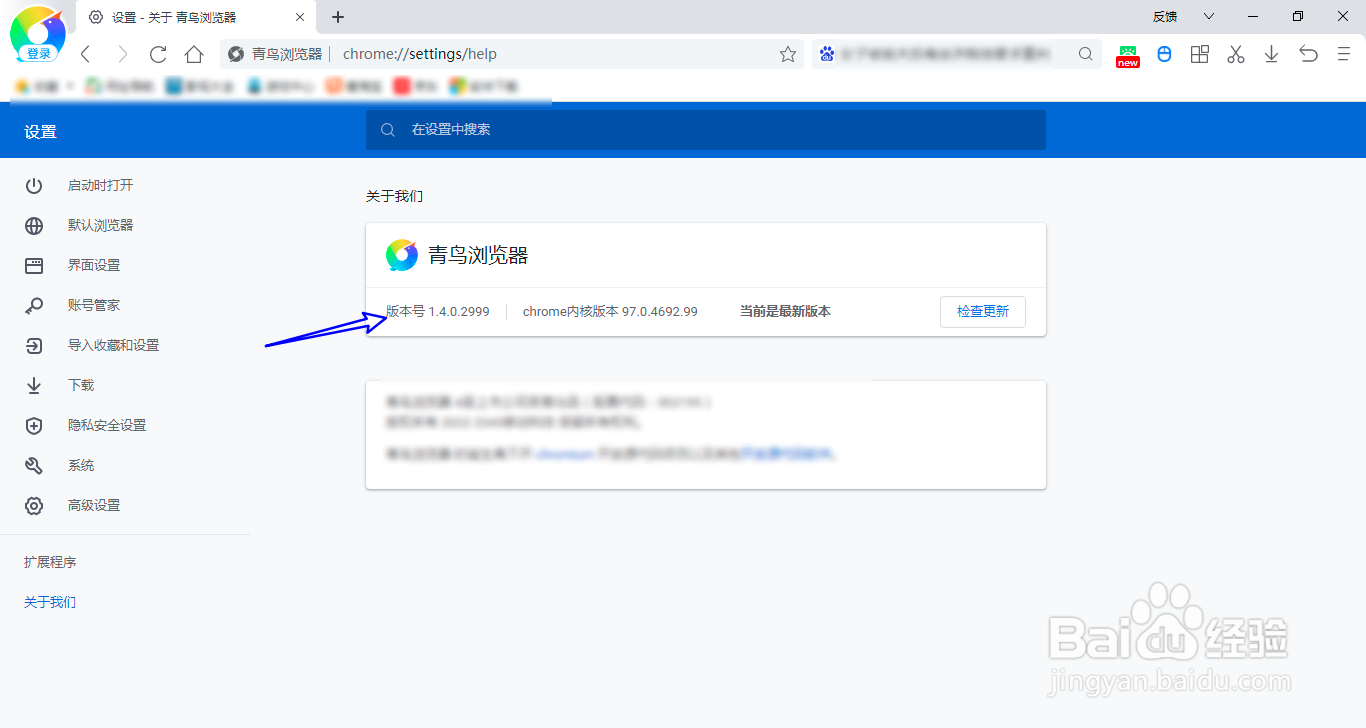Click the 登录 avatar logo
This screenshot has width=1366, height=728.
(x=38, y=35)
